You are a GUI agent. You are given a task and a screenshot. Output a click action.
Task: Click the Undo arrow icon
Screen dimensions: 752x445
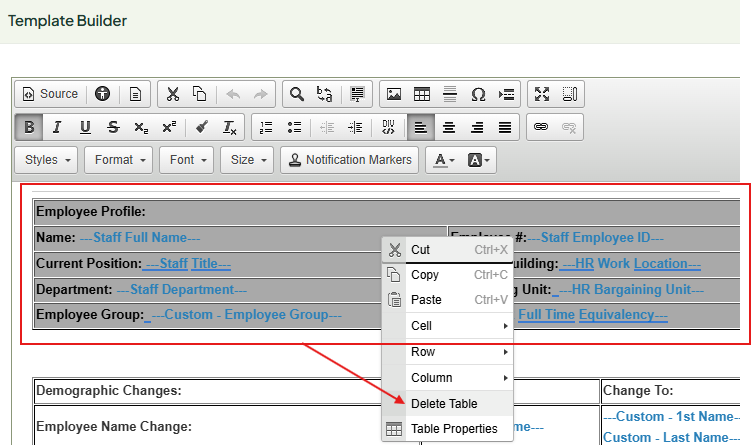233,94
